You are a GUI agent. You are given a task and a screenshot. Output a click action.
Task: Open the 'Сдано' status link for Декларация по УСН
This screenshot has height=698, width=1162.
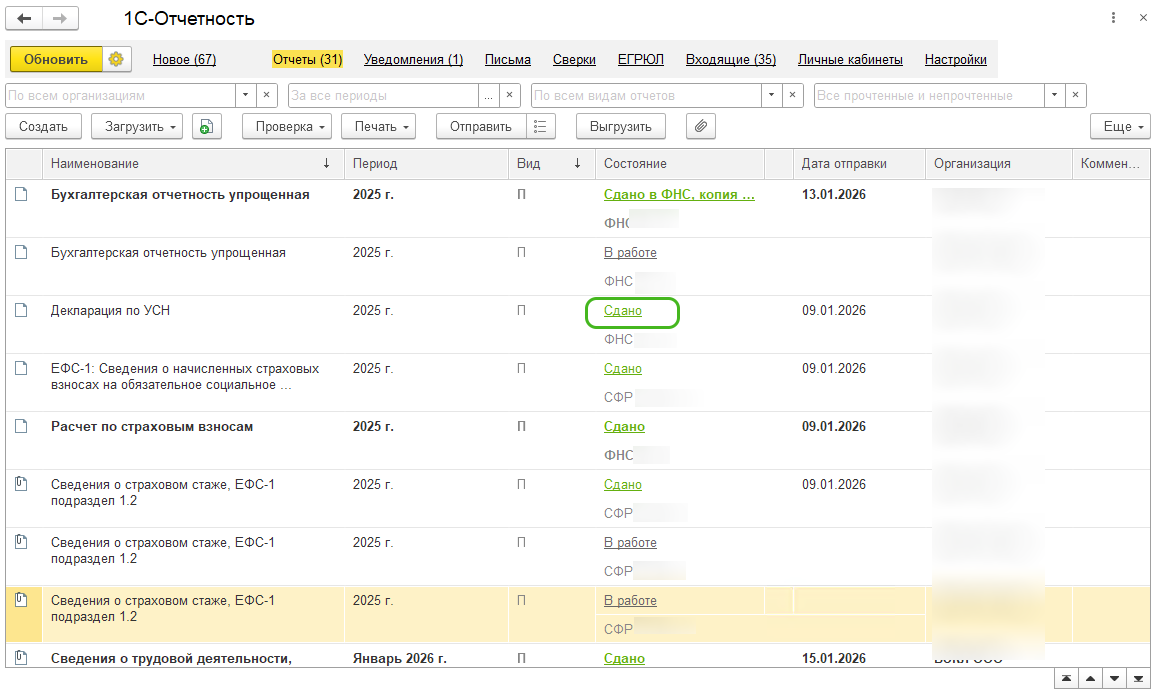pyautogui.click(x=622, y=311)
